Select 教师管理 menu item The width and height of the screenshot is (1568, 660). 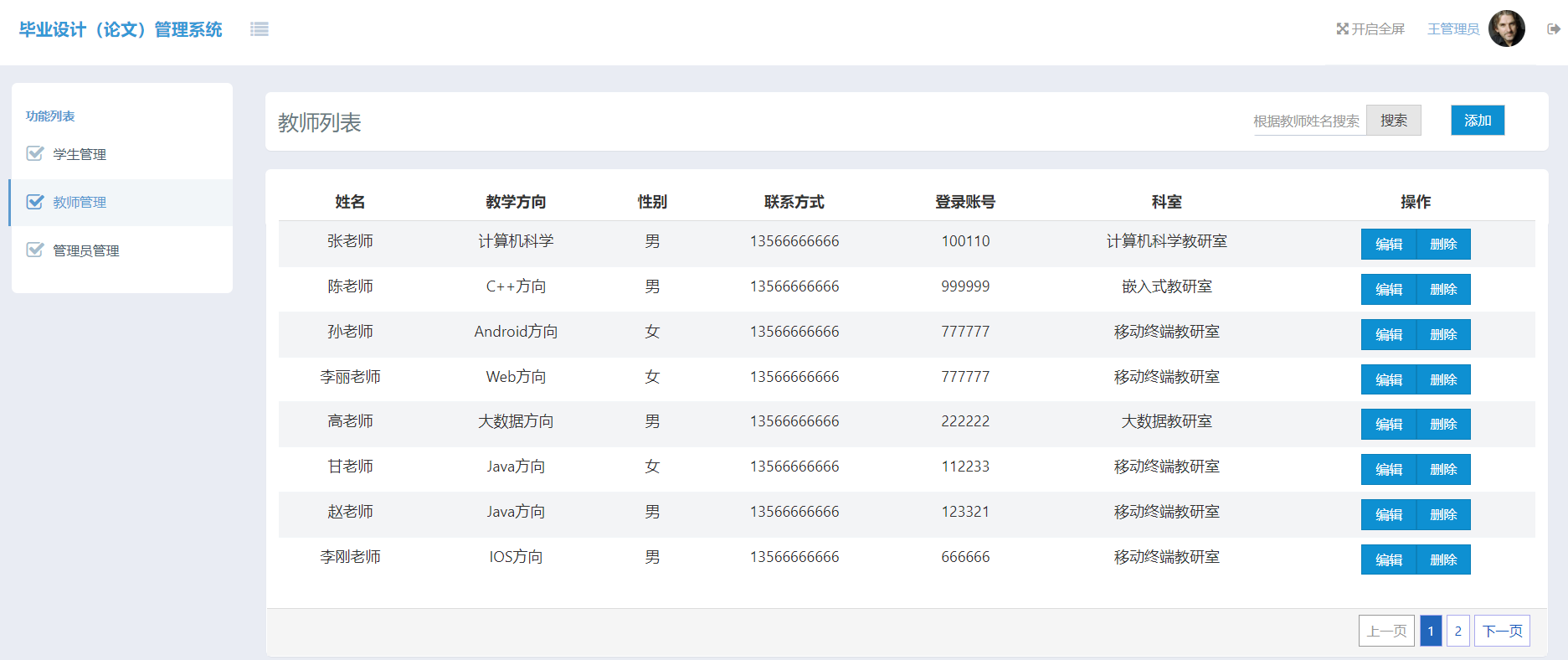click(122, 203)
